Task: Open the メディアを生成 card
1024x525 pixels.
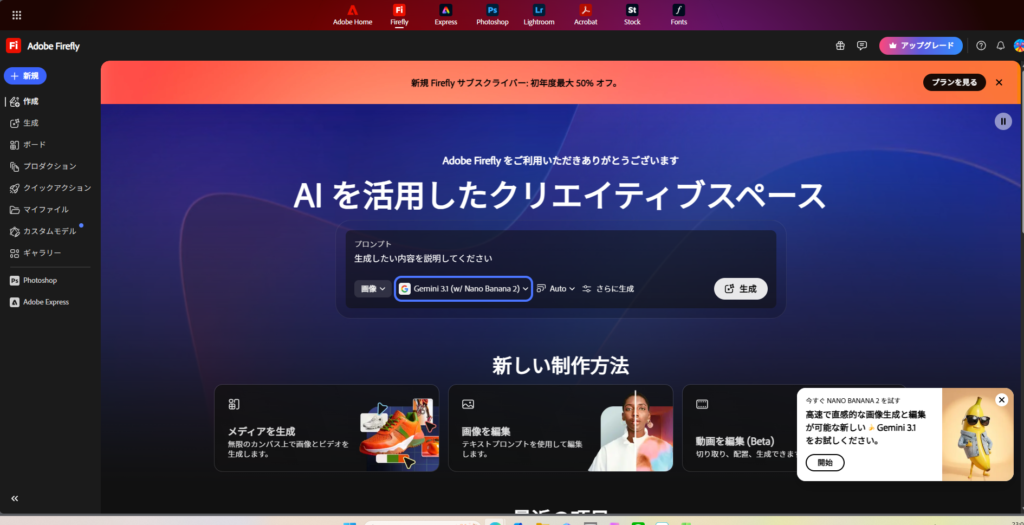Action: tap(327, 428)
